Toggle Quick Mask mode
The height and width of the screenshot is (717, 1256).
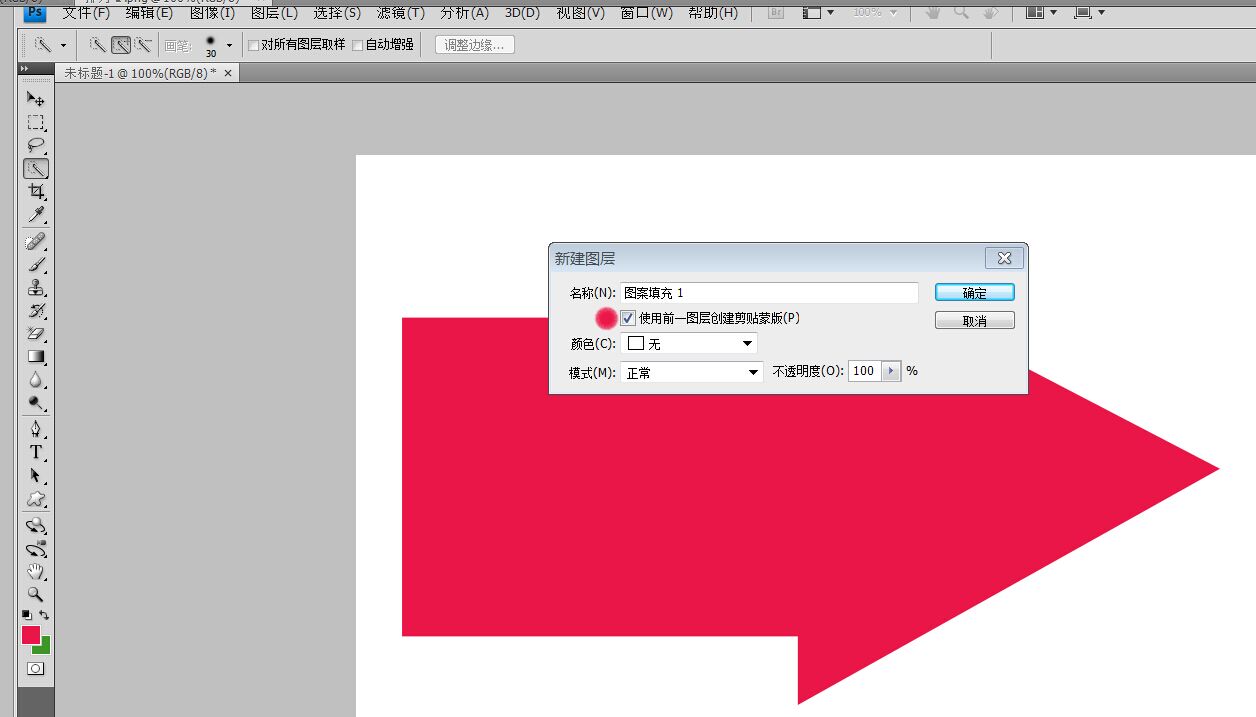pos(36,668)
